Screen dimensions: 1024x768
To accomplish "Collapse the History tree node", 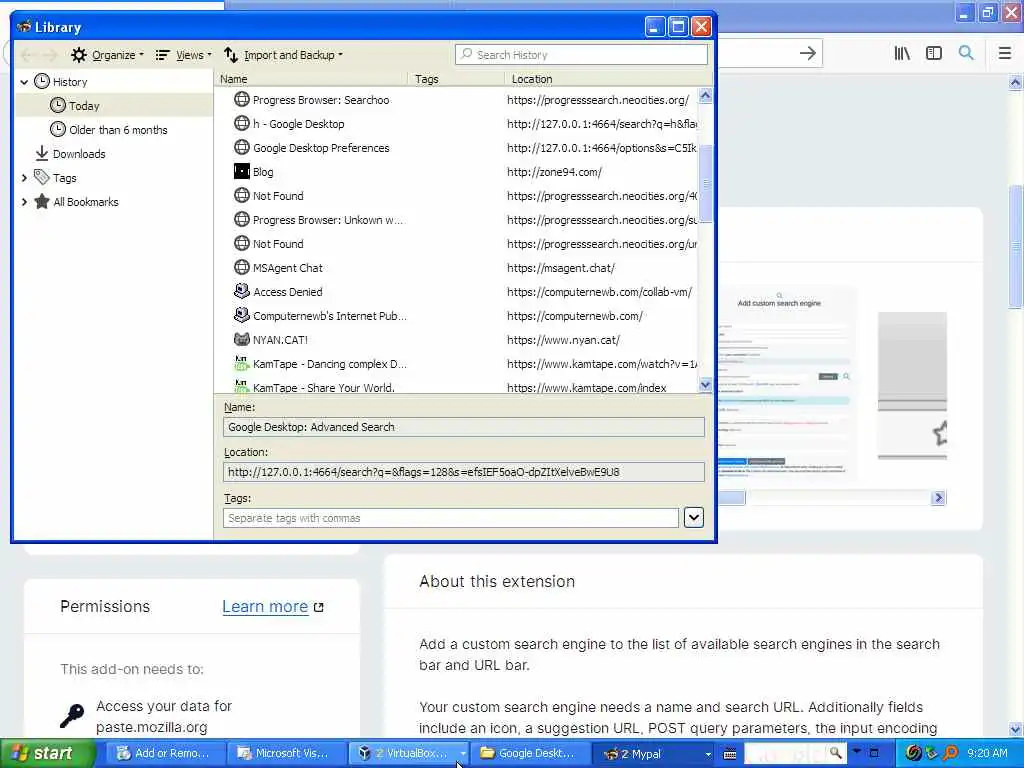I will (24, 82).
